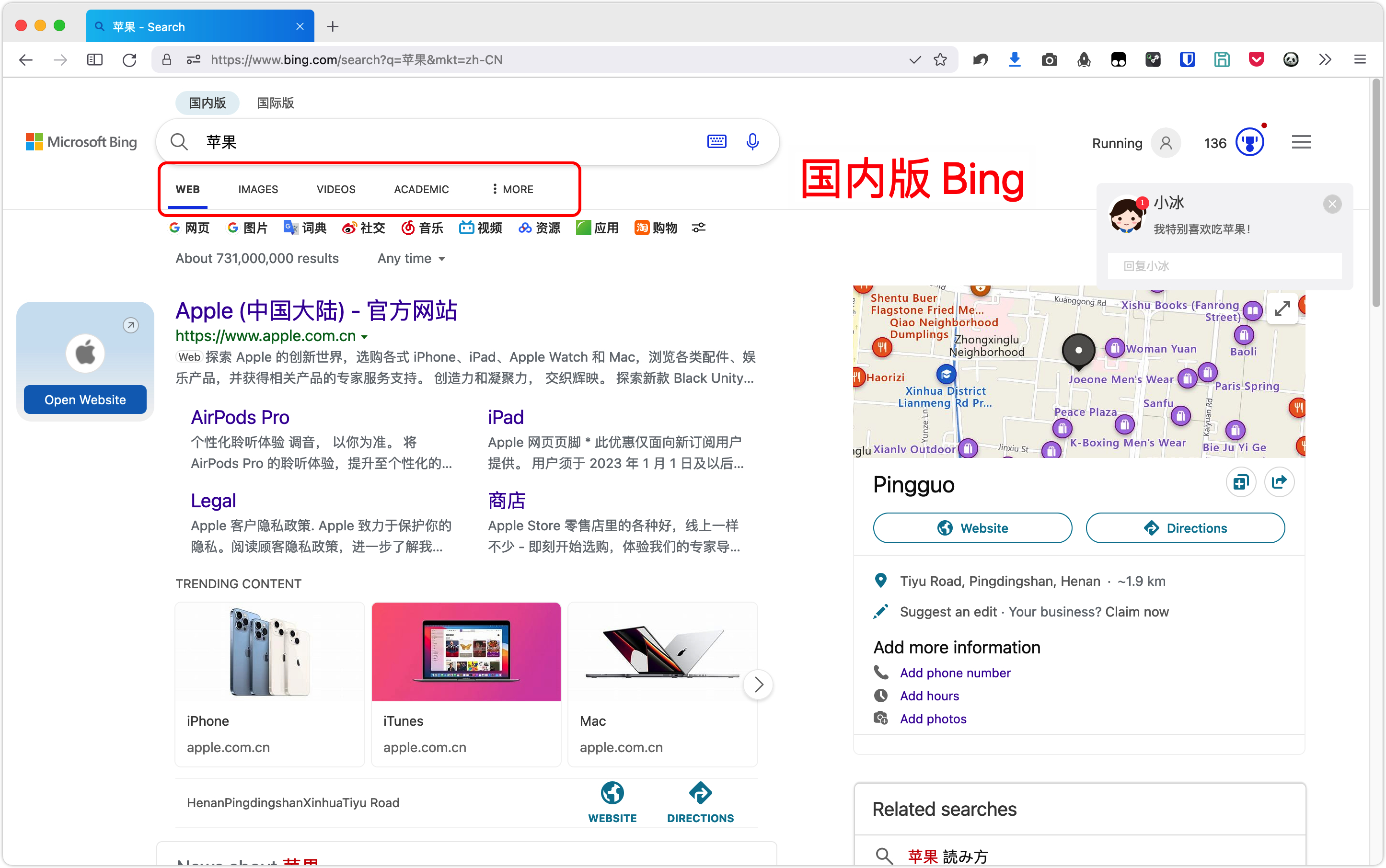Click the Rewards trophy medal icon
Viewport: 1386px width, 868px height.
(x=1249, y=142)
